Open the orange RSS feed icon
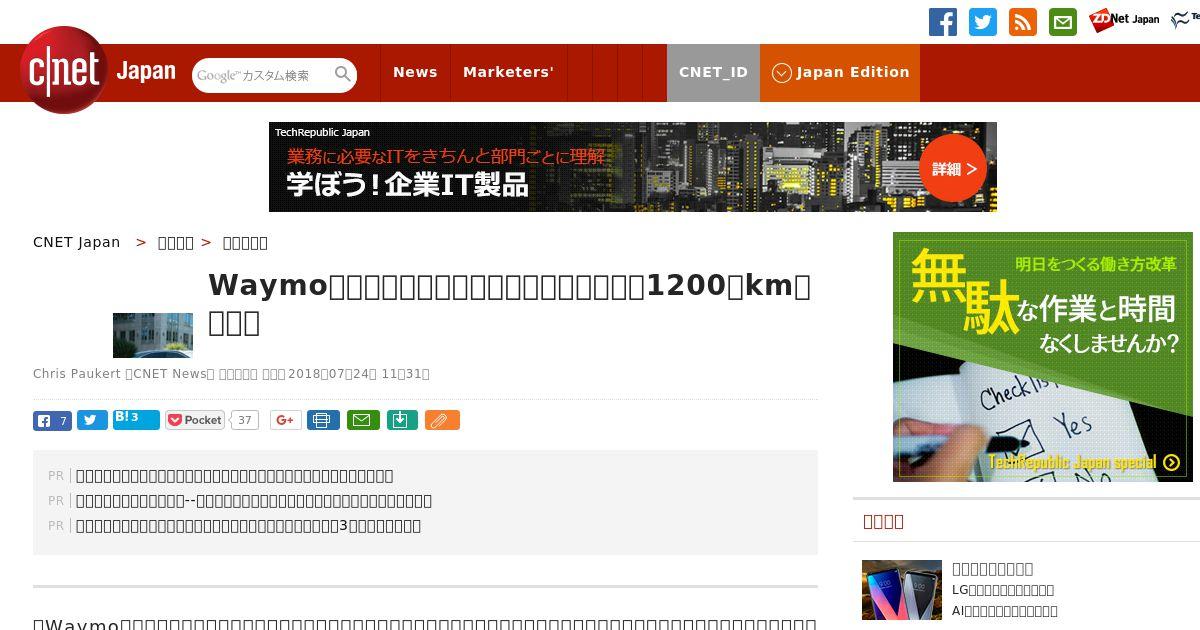 (x=1023, y=22)
